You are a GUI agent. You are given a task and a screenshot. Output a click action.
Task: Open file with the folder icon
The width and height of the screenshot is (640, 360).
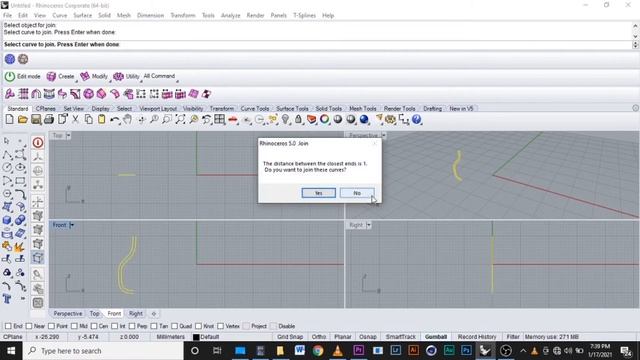[22, 120]
